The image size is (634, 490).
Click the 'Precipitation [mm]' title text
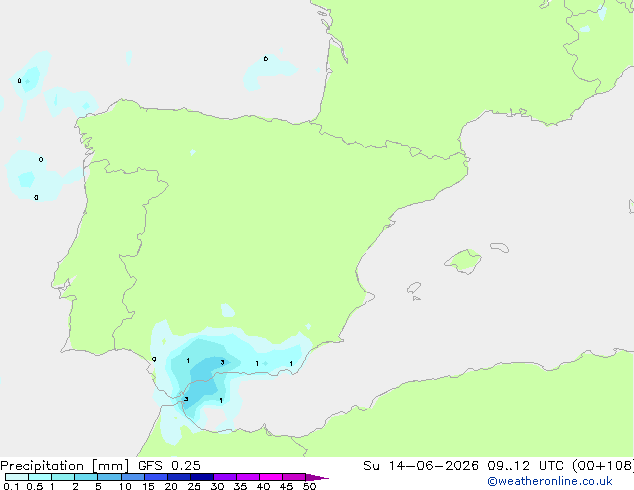[65, 466]
